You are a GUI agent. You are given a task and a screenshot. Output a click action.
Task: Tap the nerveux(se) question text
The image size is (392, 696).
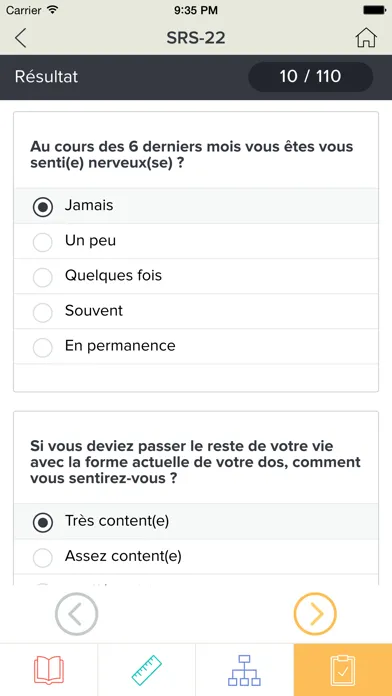pyautogui.click(x=191, y=155)
